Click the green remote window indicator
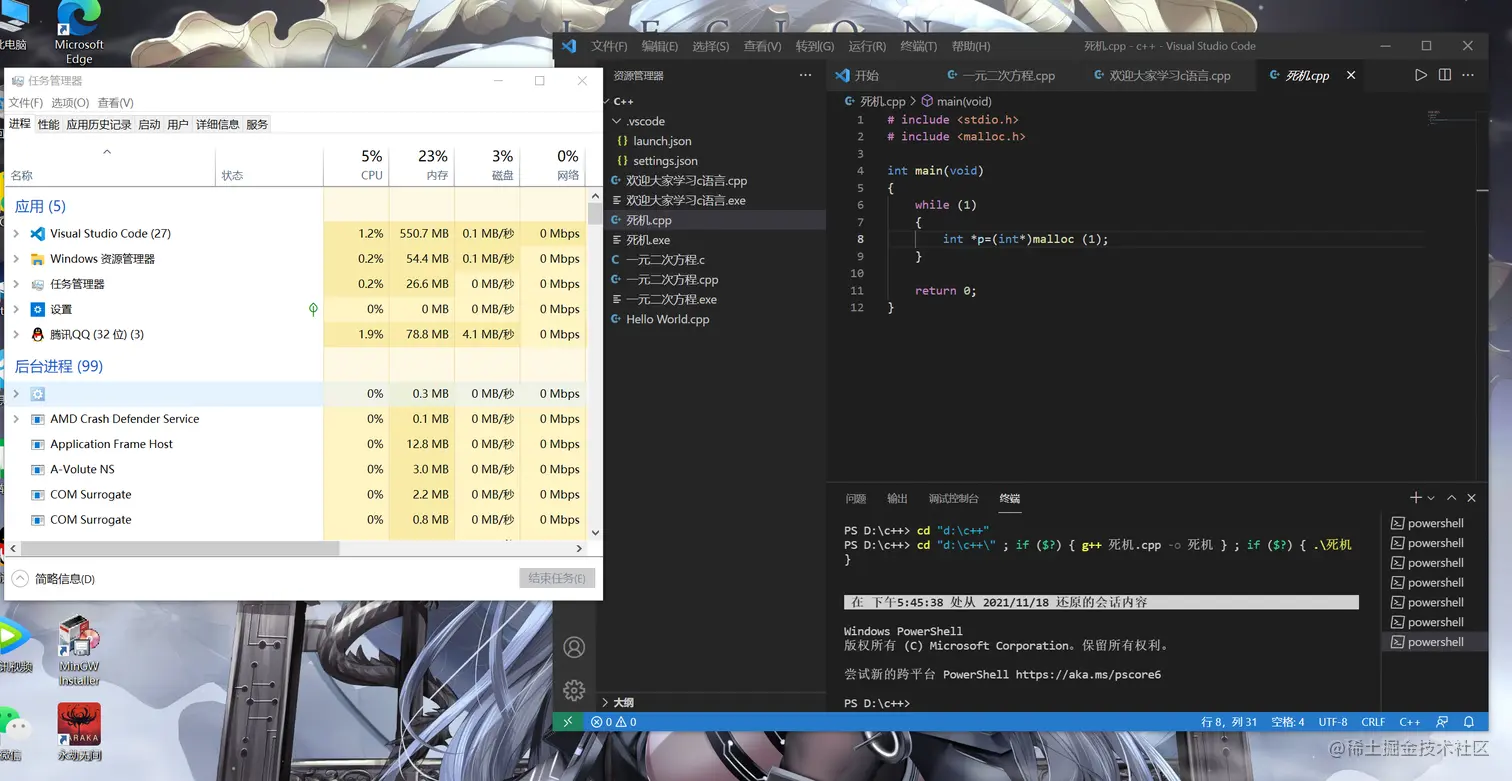Viewport: 1512px width, 781px height. point(568,721)
